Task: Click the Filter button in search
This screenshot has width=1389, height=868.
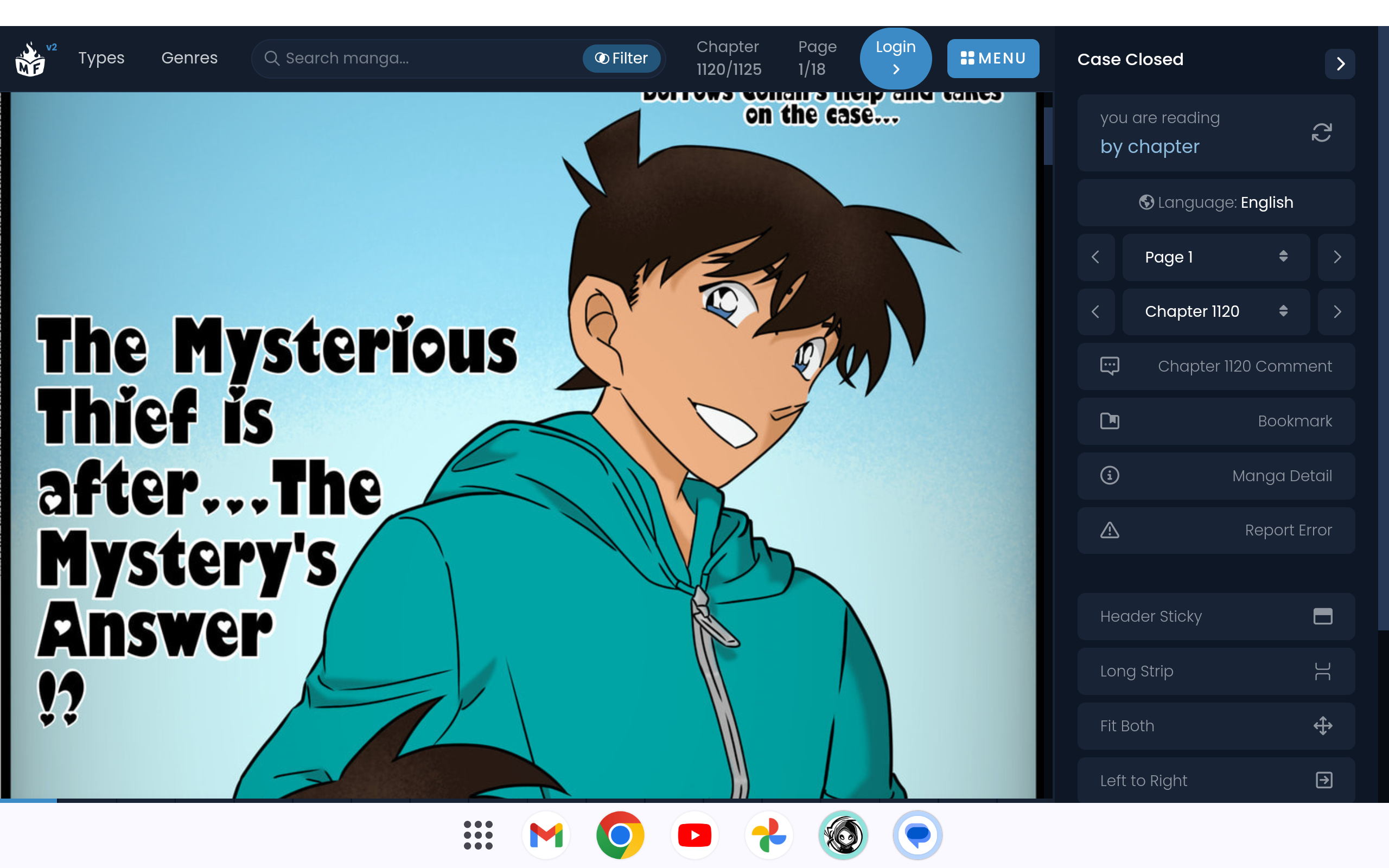Action: click(x=622, y=58)
